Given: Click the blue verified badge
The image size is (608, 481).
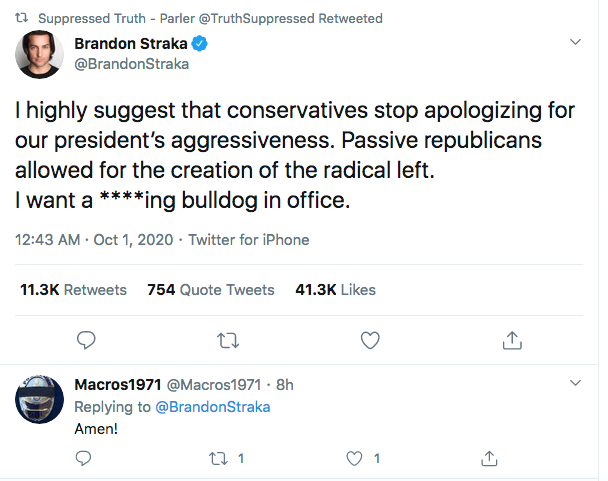Looking at the screenshot, I should pyautogui.click(x=200, y=44).
